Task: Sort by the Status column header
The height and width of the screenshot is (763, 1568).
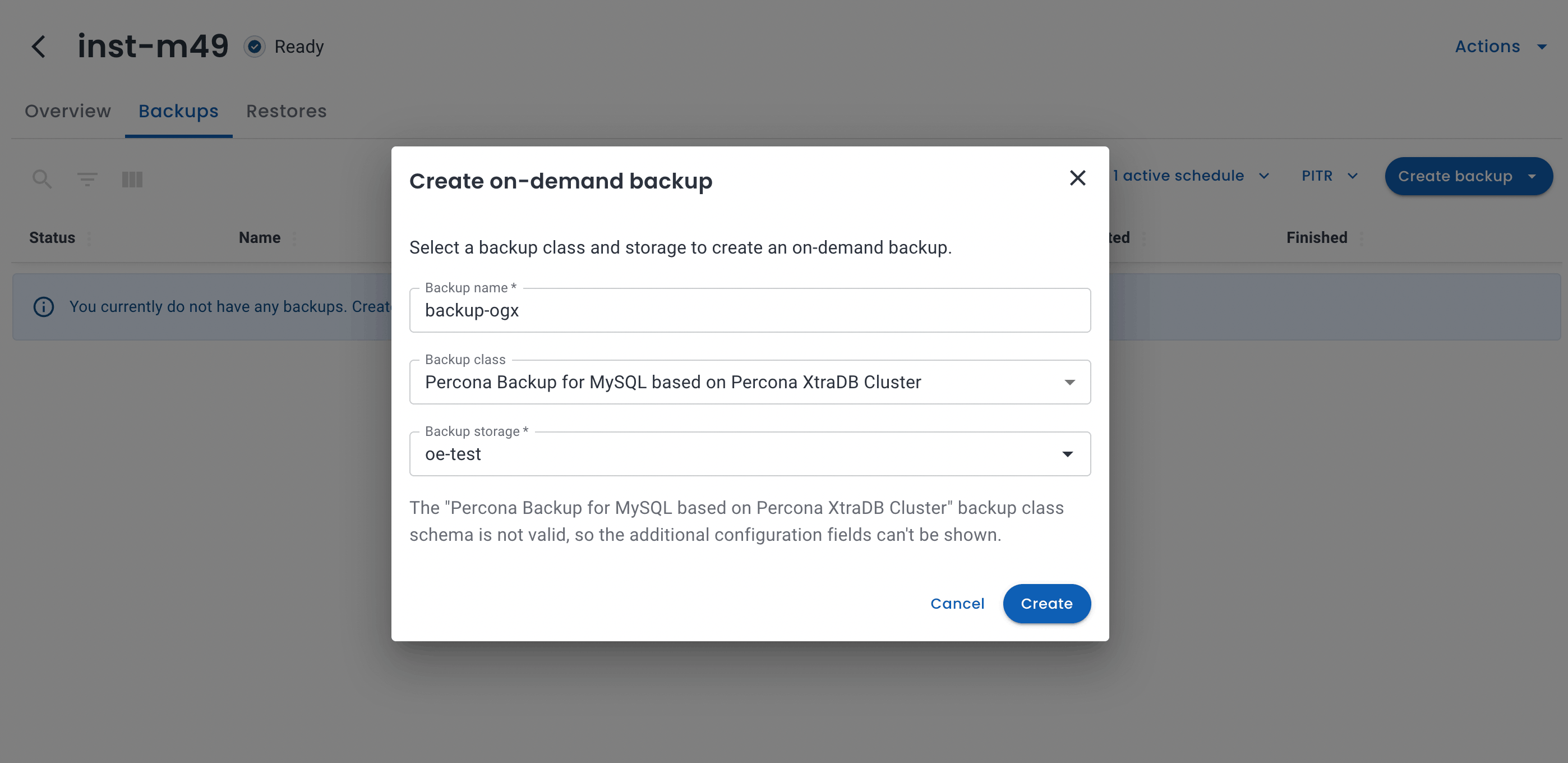Action: (x=52, y=237)
